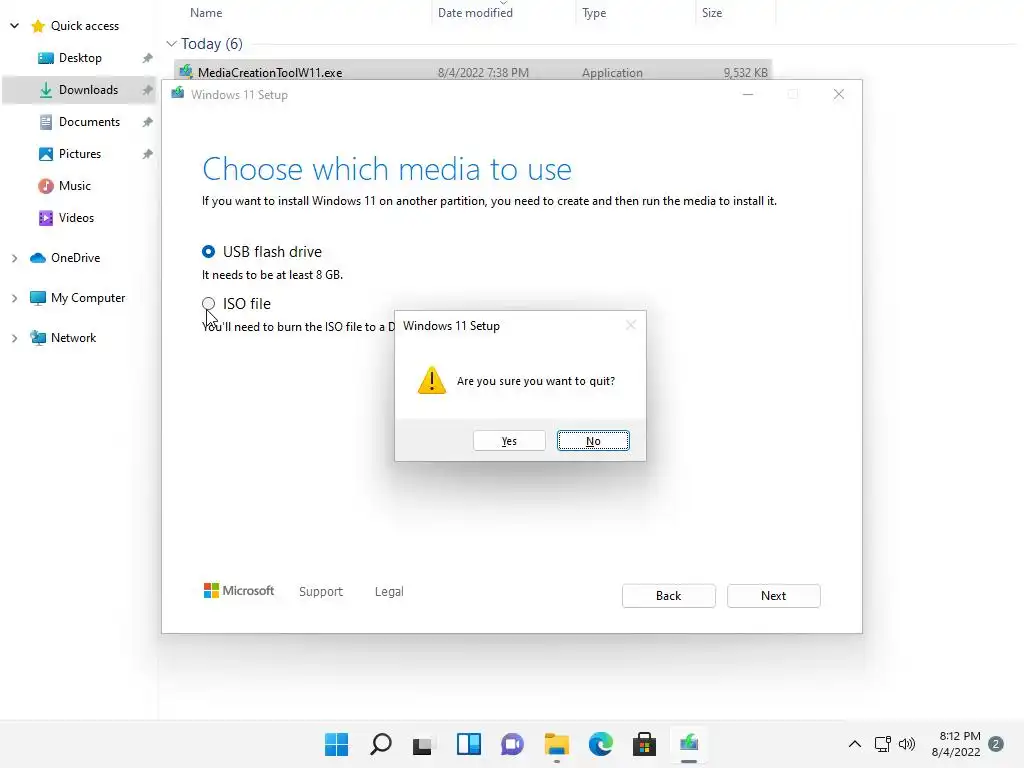The height and width of the screenshot is (768, 1024).
Task: Unpin Desktop using its pin icon
Action: (x=148, y=58)
